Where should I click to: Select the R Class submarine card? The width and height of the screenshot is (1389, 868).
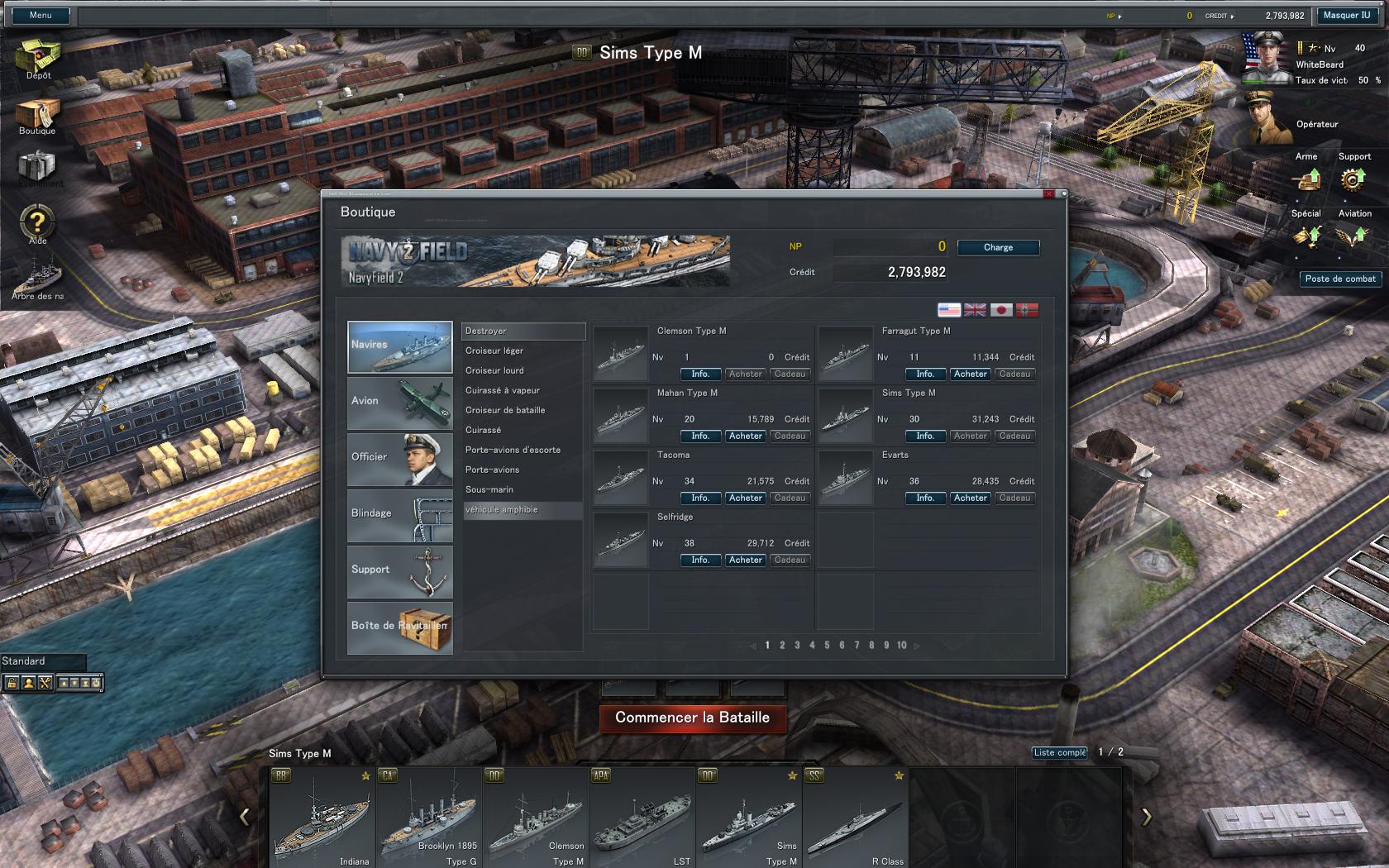856,817
